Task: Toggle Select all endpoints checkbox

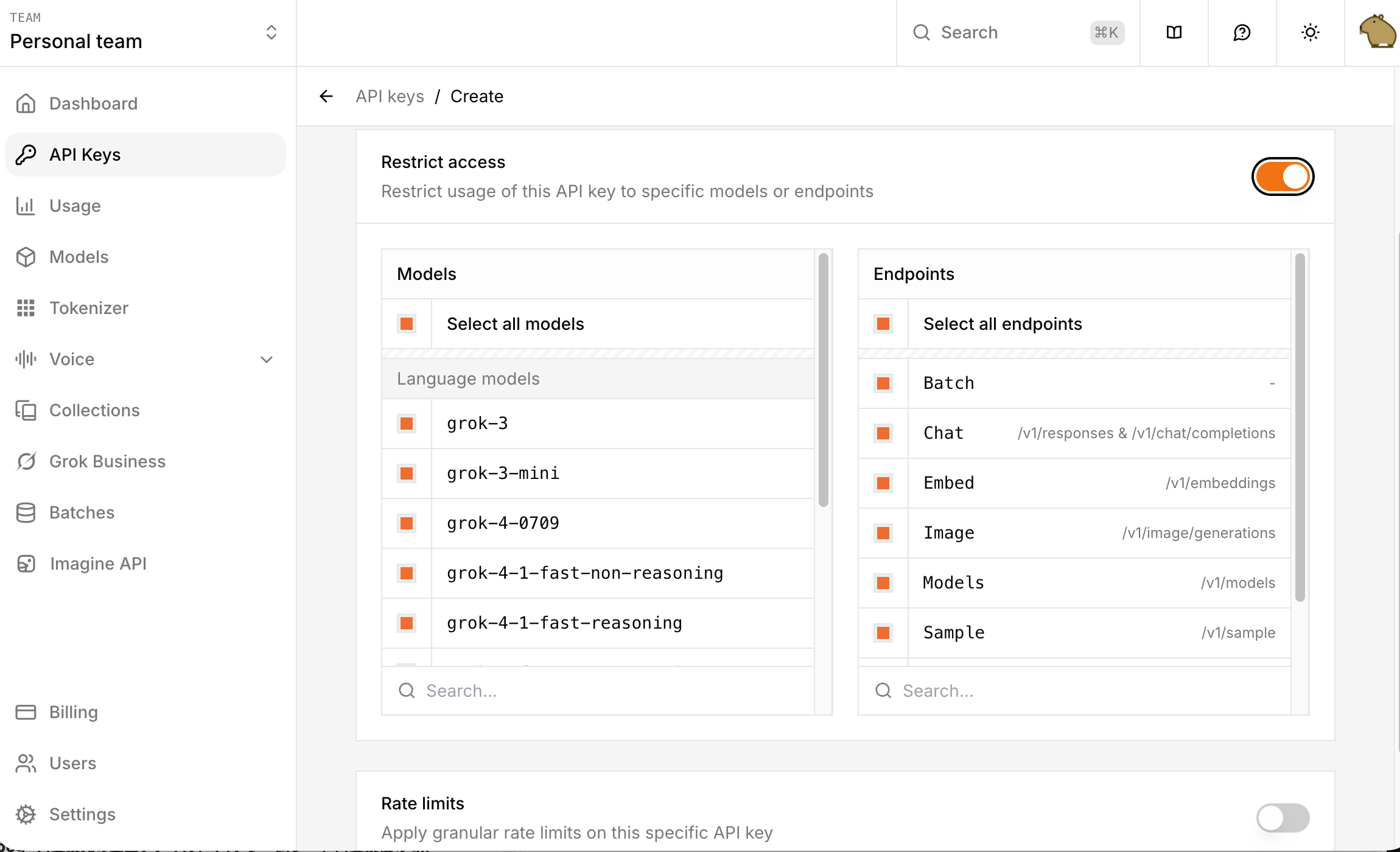Action: tap(883, 324)
